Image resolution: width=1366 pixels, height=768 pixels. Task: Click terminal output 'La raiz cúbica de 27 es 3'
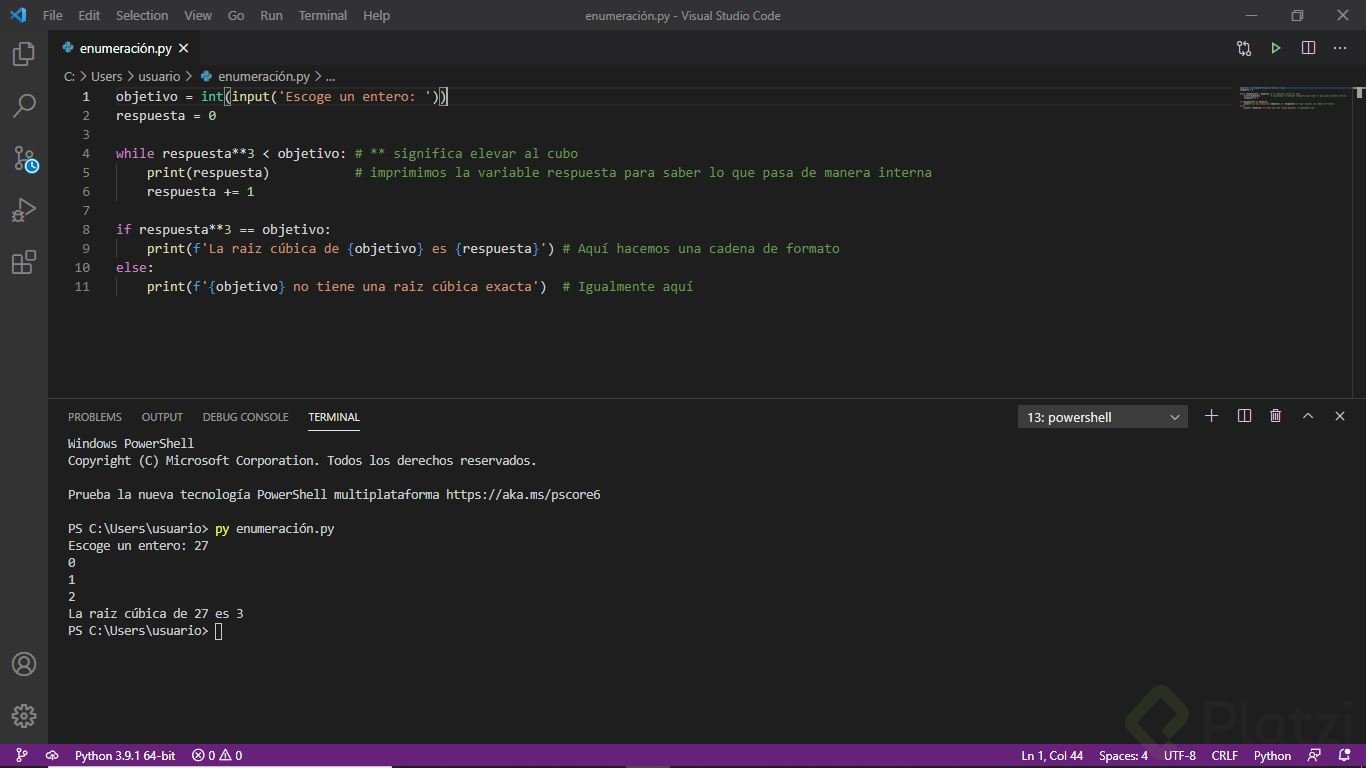pyautogui.click(x=156, y=614)
